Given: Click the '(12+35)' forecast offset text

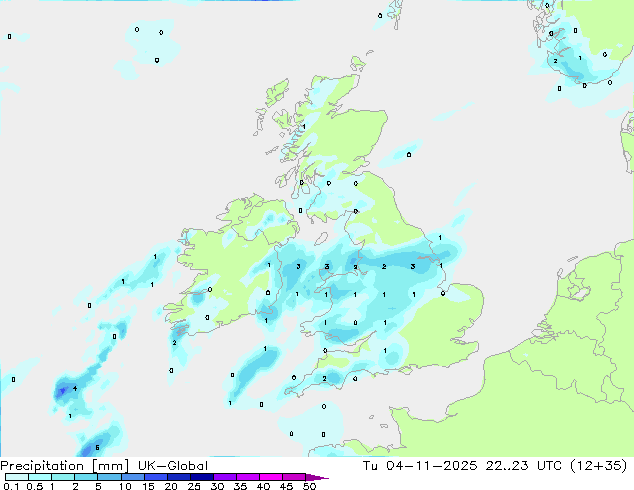Looking at the screenshot, I should click(598, 466).
